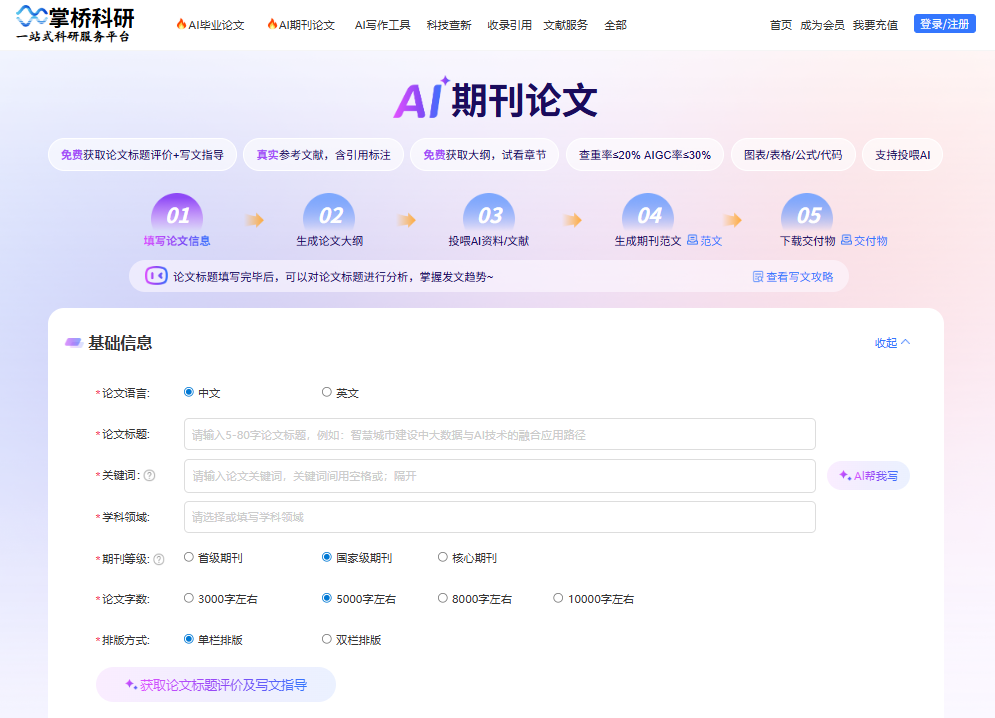
Task: Click the 论文标题 input field
Action: pyautogui.click(x=498, y=434)
